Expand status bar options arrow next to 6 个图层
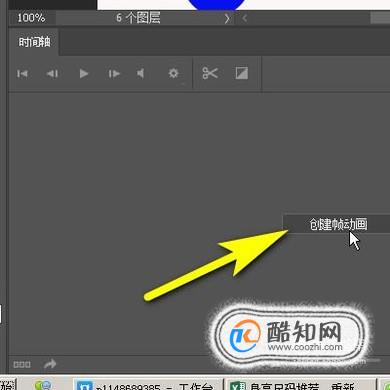Viewport: 390px width, 390px height. pyautogui.click(x=227, y=18)
